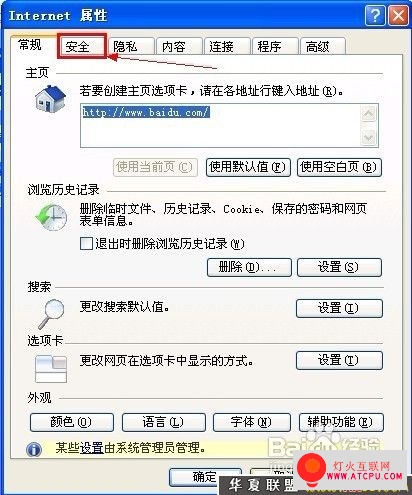Click the tabs window layout icon
Image resolution: width=412 pixels, height=495 pixels.
51,369
